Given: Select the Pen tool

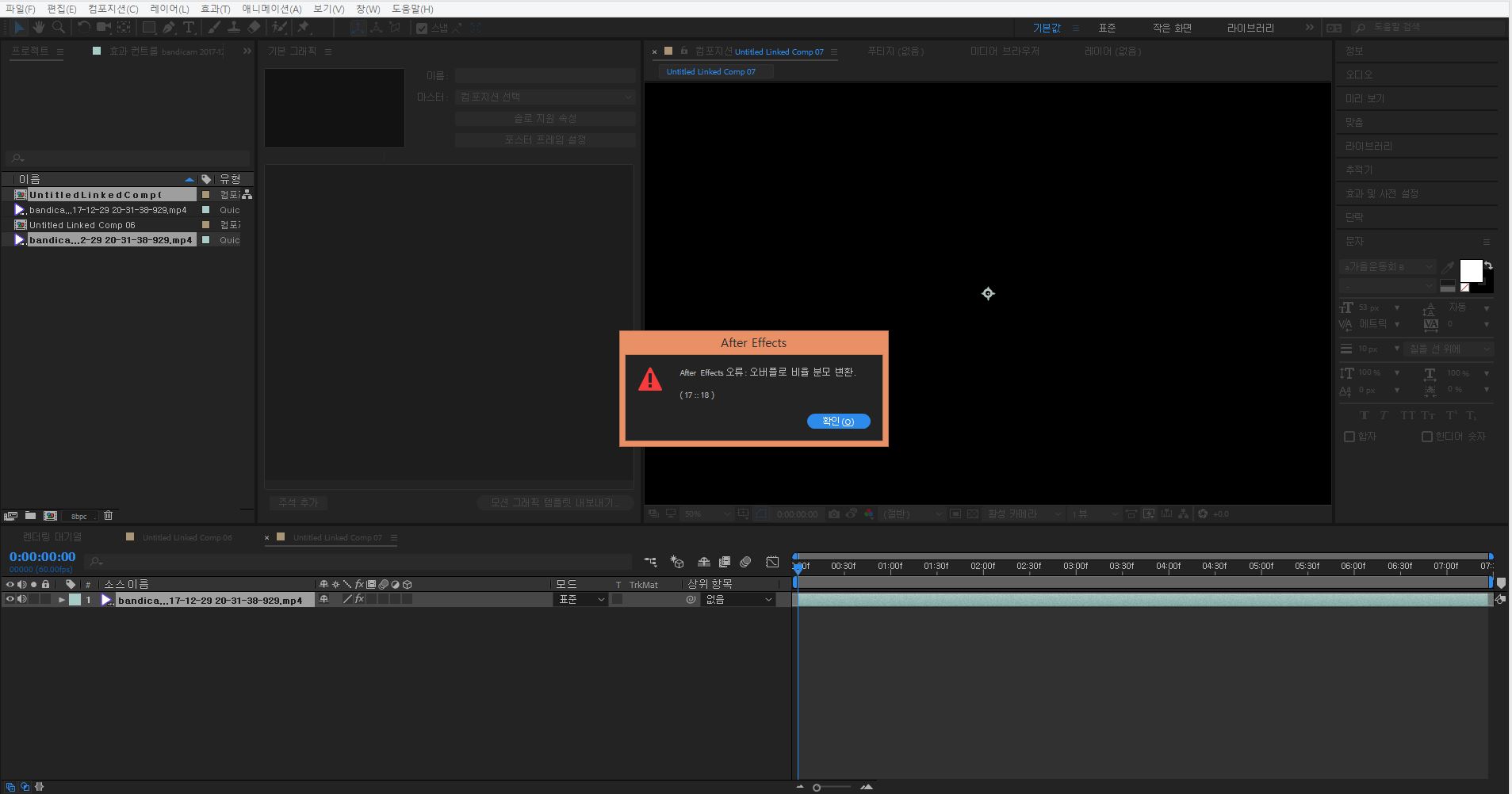Looking at the screenshot, I should (169, 28).
